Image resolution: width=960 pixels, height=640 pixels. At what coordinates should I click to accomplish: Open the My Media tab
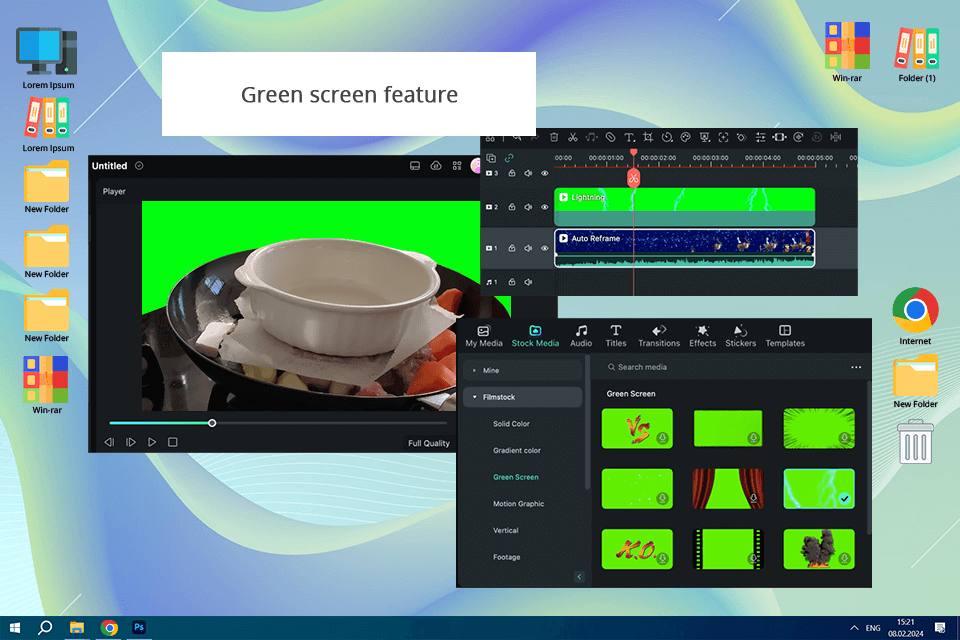[x=484, y=335]
